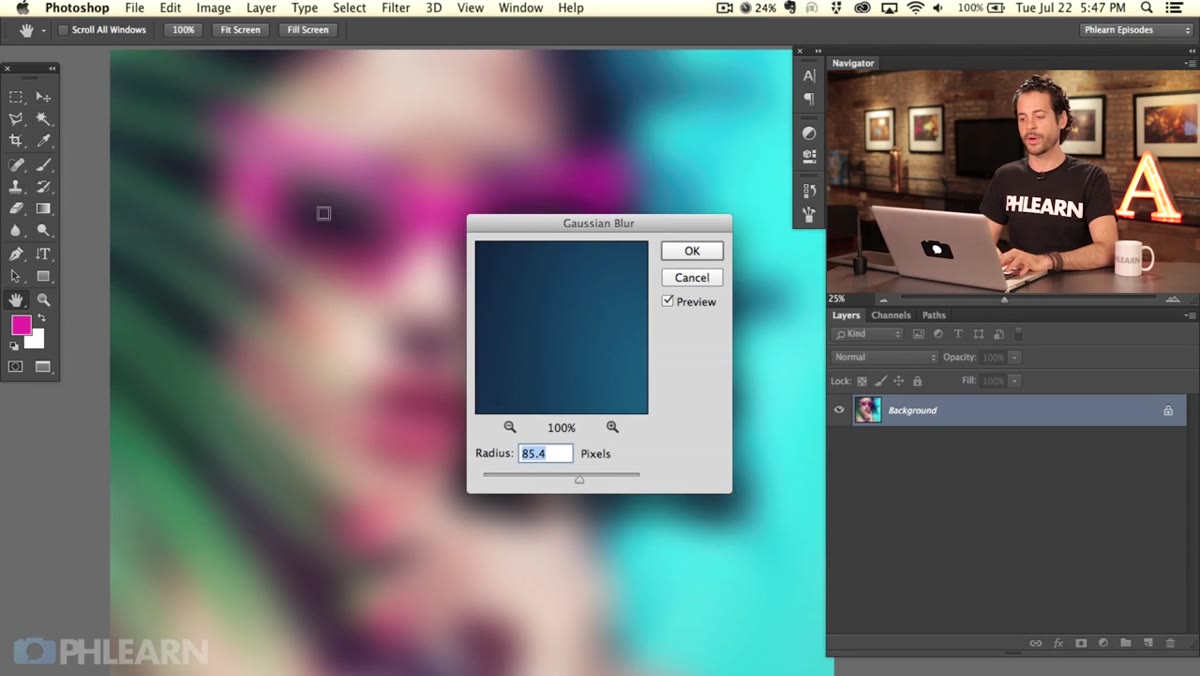Open the Opacity dropdown arrow
The width and height of the screenshot is (1200, 676).
coord(1014,357)
